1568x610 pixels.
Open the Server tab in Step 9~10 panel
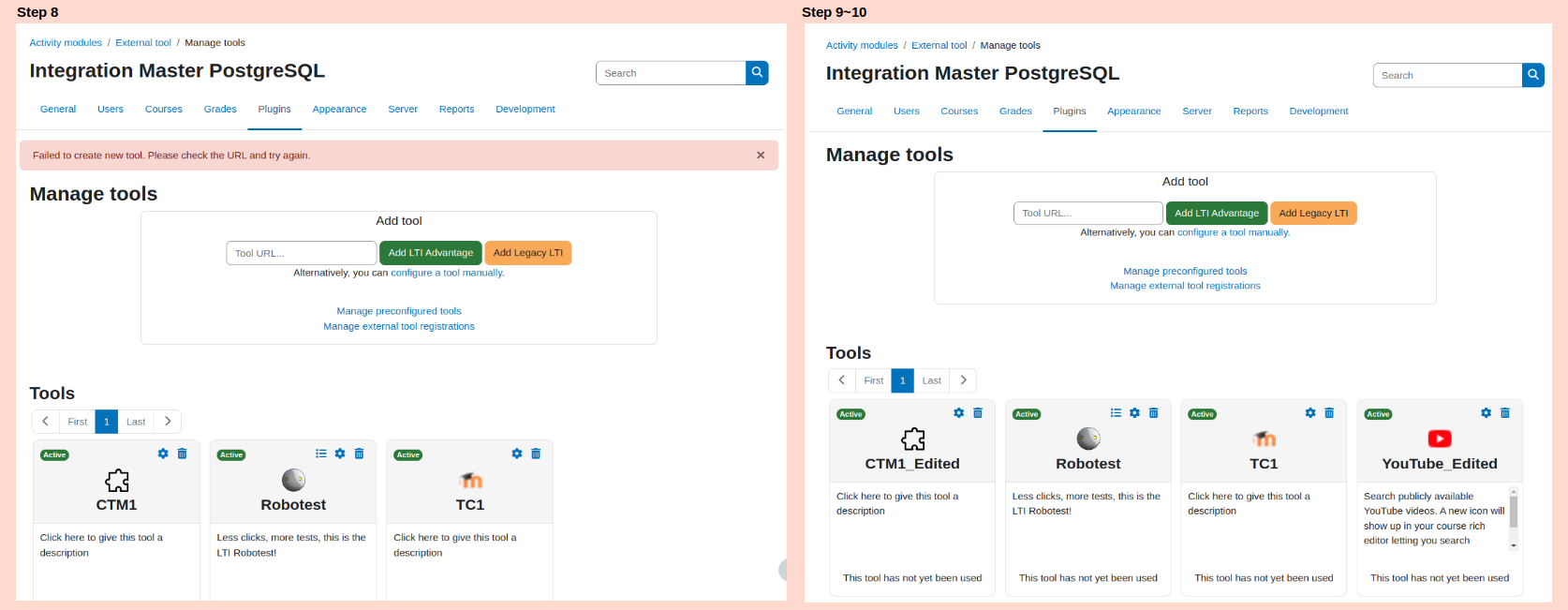[1197, 112]
